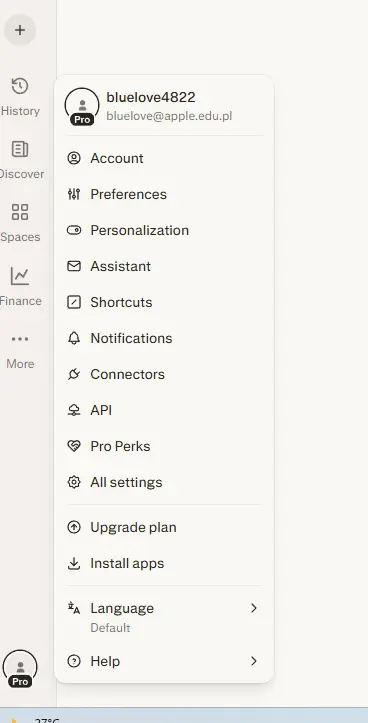Open Notifications bell entry
368x723 pixels.
pos(164,338)
